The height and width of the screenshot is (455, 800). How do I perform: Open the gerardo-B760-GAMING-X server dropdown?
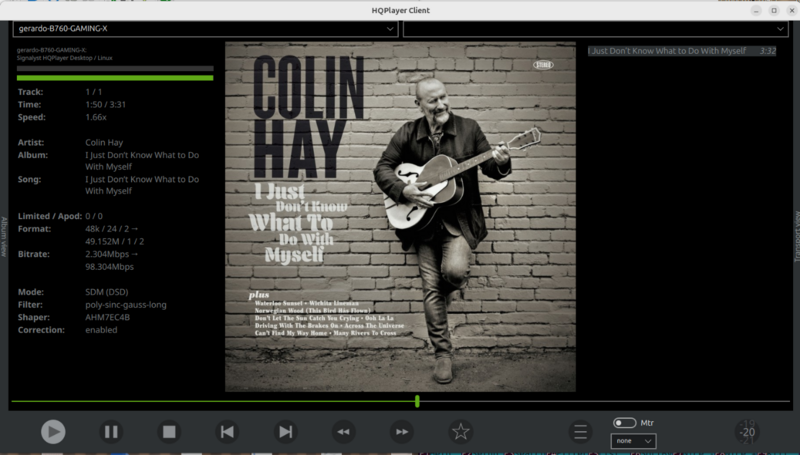[205, 29]
